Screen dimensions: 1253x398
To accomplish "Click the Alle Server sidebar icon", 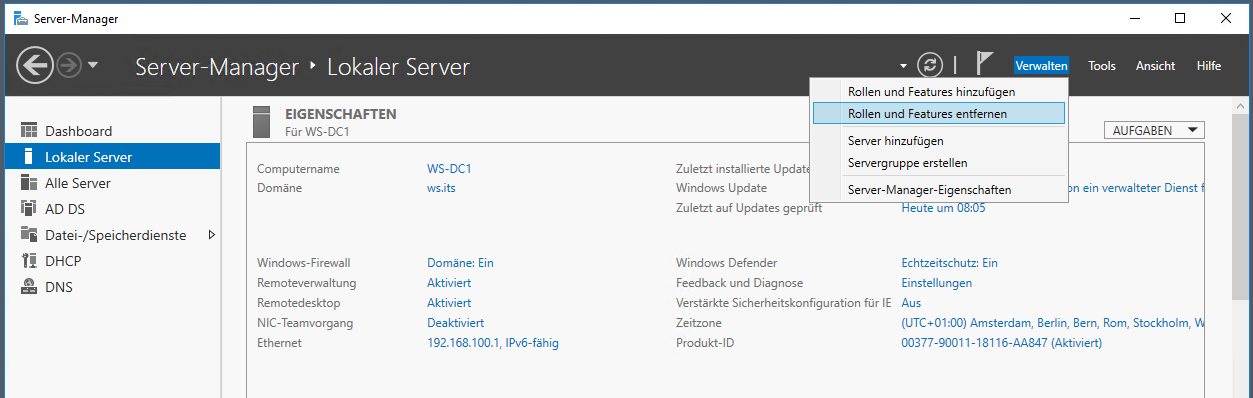I will click(28, 183).
